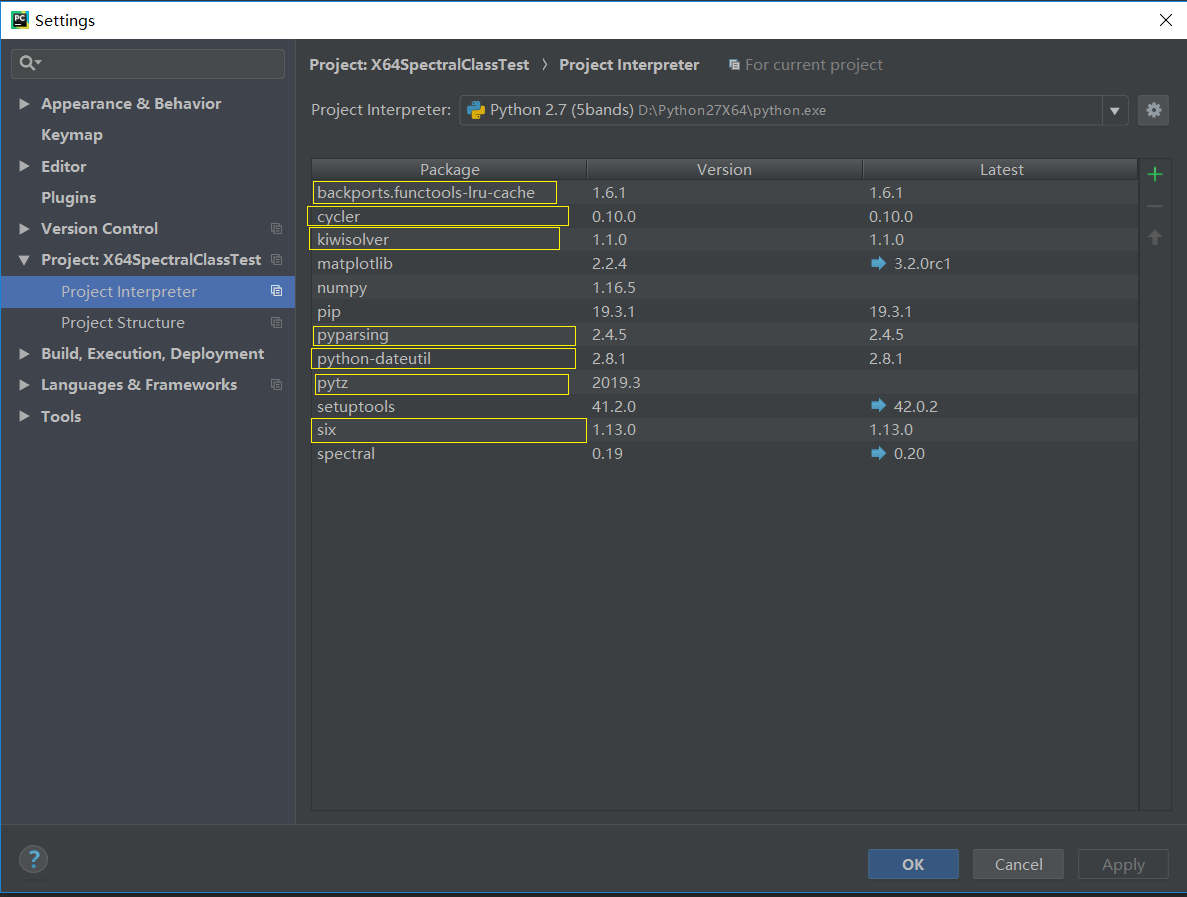Click the Apply button
The height and width of the screenshot is (897, 1187).
tap(1123, 864)
